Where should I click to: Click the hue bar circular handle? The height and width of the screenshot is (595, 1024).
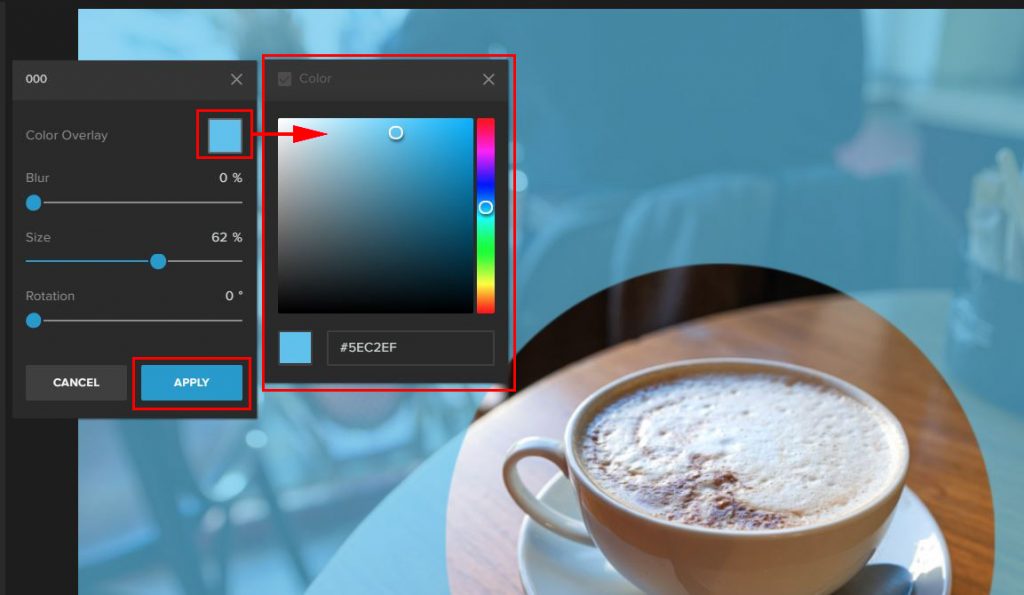[485, 207]
